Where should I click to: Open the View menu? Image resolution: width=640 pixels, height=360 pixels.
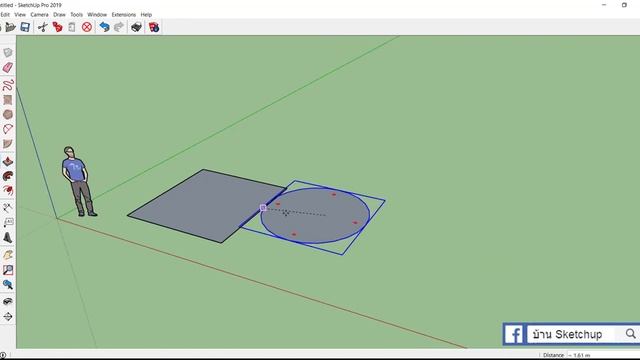[x=20, y=15]
